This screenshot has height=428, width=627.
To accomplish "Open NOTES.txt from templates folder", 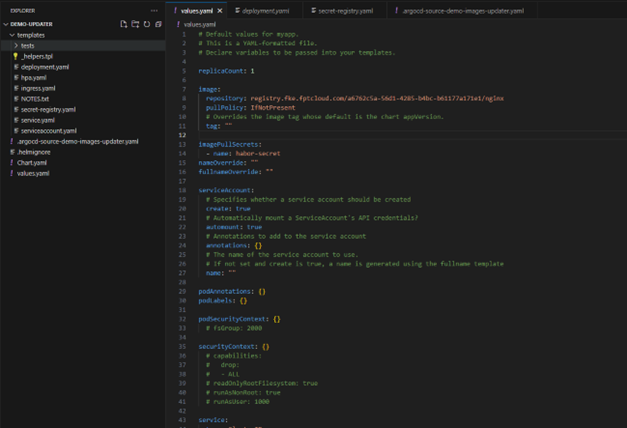I will [35, 99].
